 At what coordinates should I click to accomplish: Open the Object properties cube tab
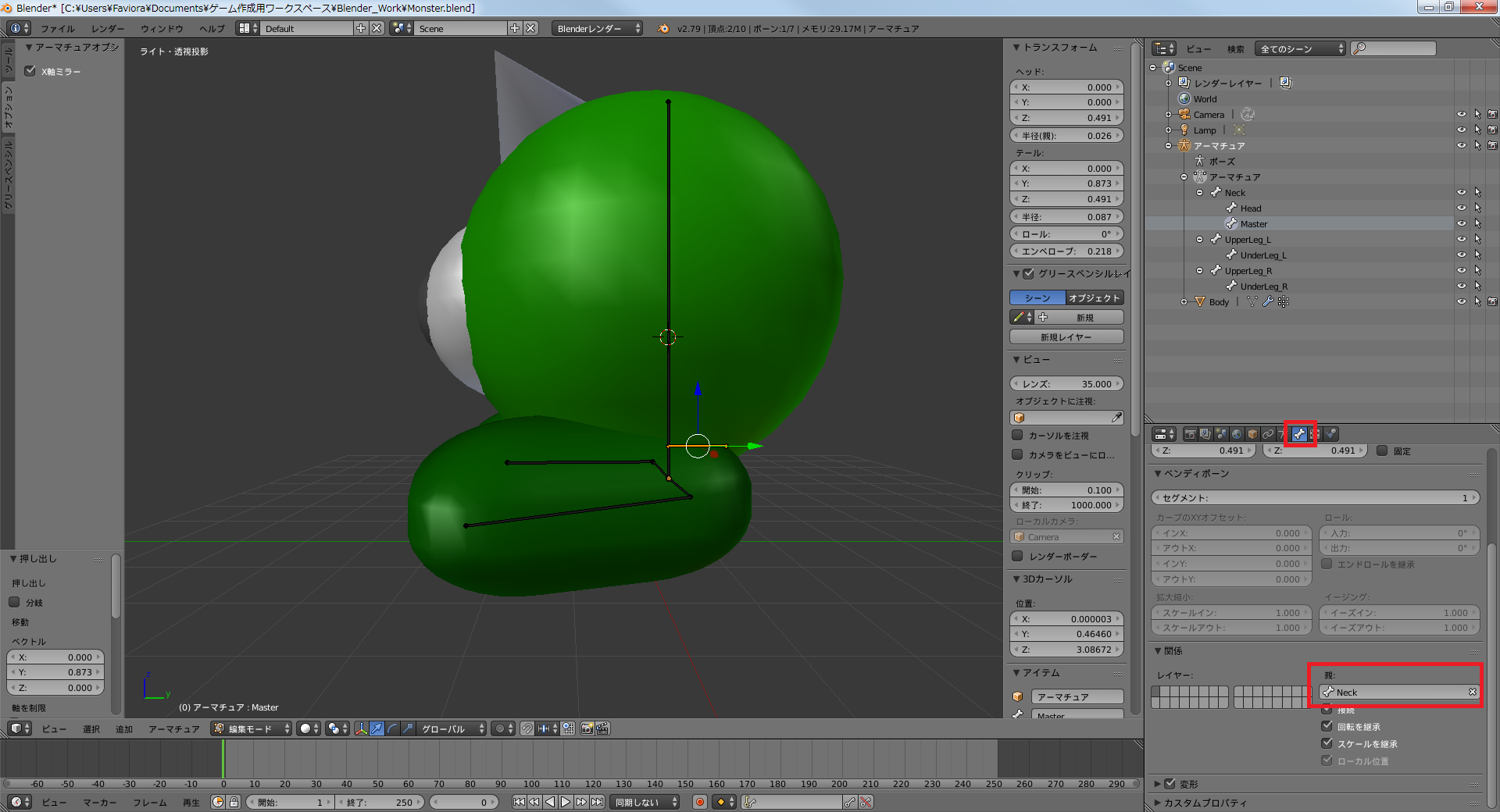click(x=1252, y=434)
